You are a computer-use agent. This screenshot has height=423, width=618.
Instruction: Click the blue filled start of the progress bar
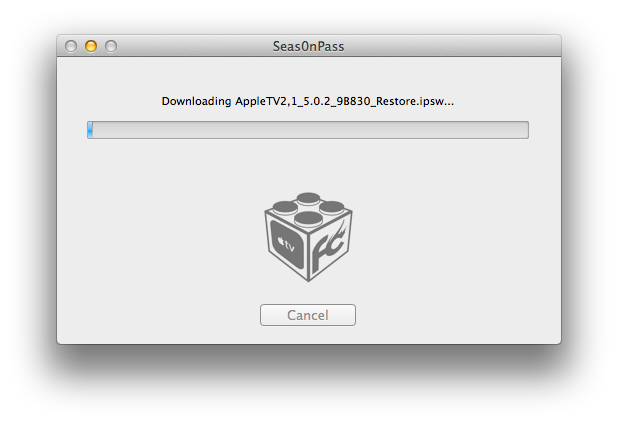coord(90,130)
